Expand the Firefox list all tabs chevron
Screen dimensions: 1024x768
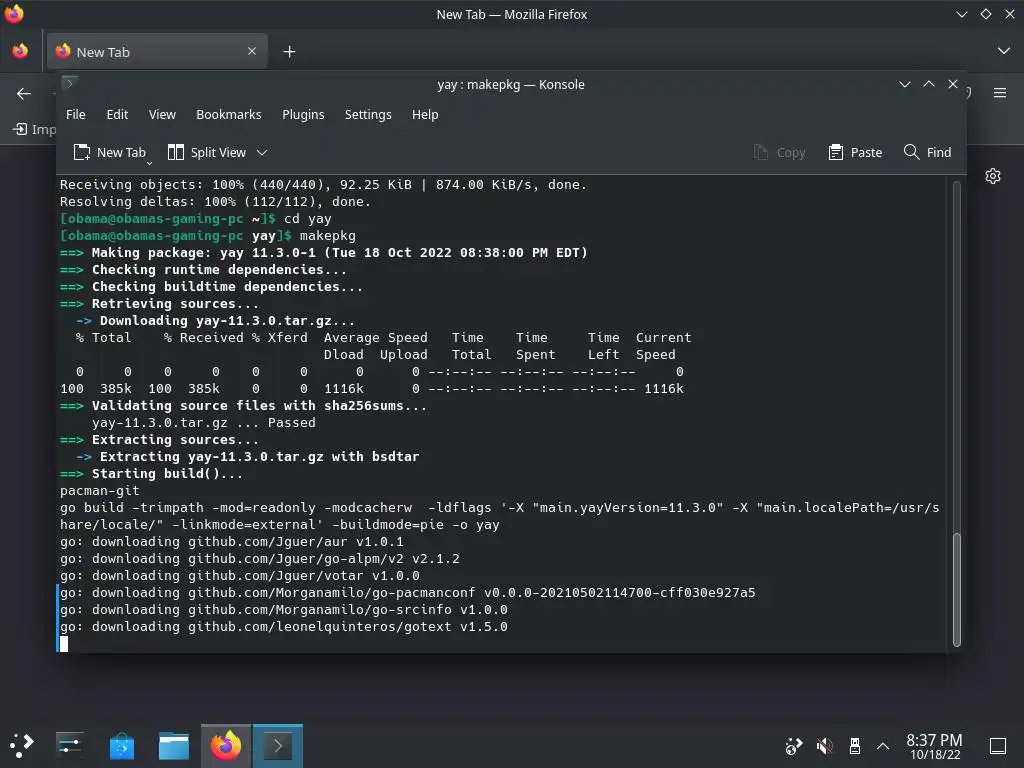[1004, 51]
